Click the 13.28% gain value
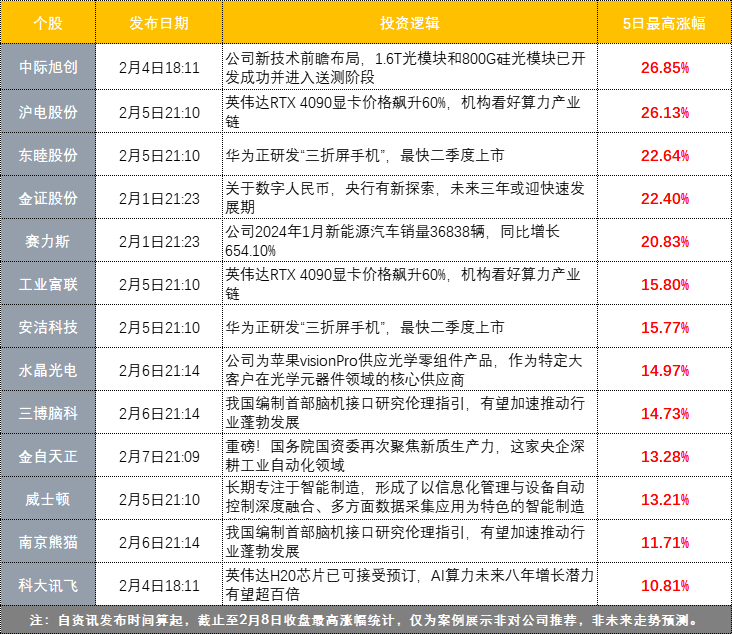 coord(665,456)
